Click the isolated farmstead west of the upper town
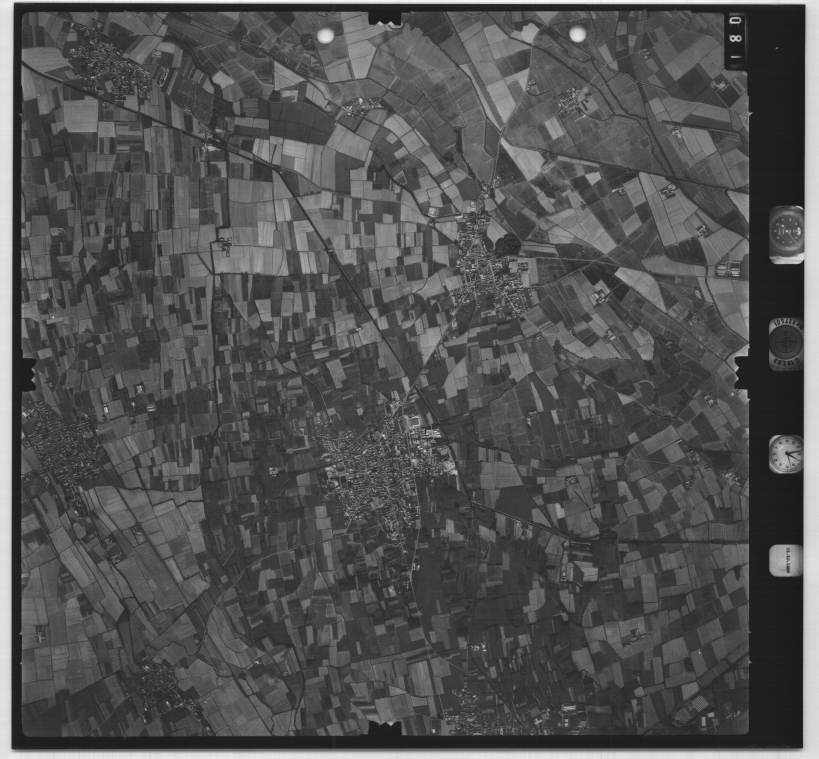The image size is (819, 759). [x=222, y=242]
